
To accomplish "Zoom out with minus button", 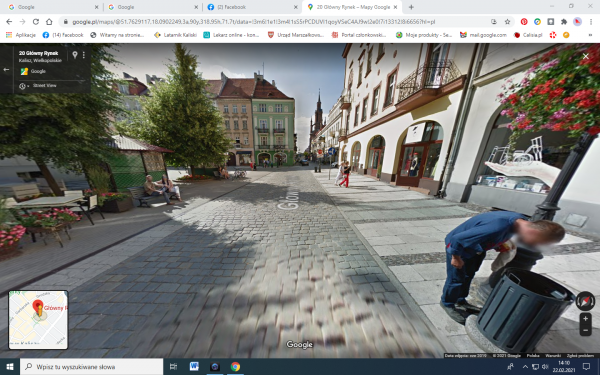I will 585,330.
